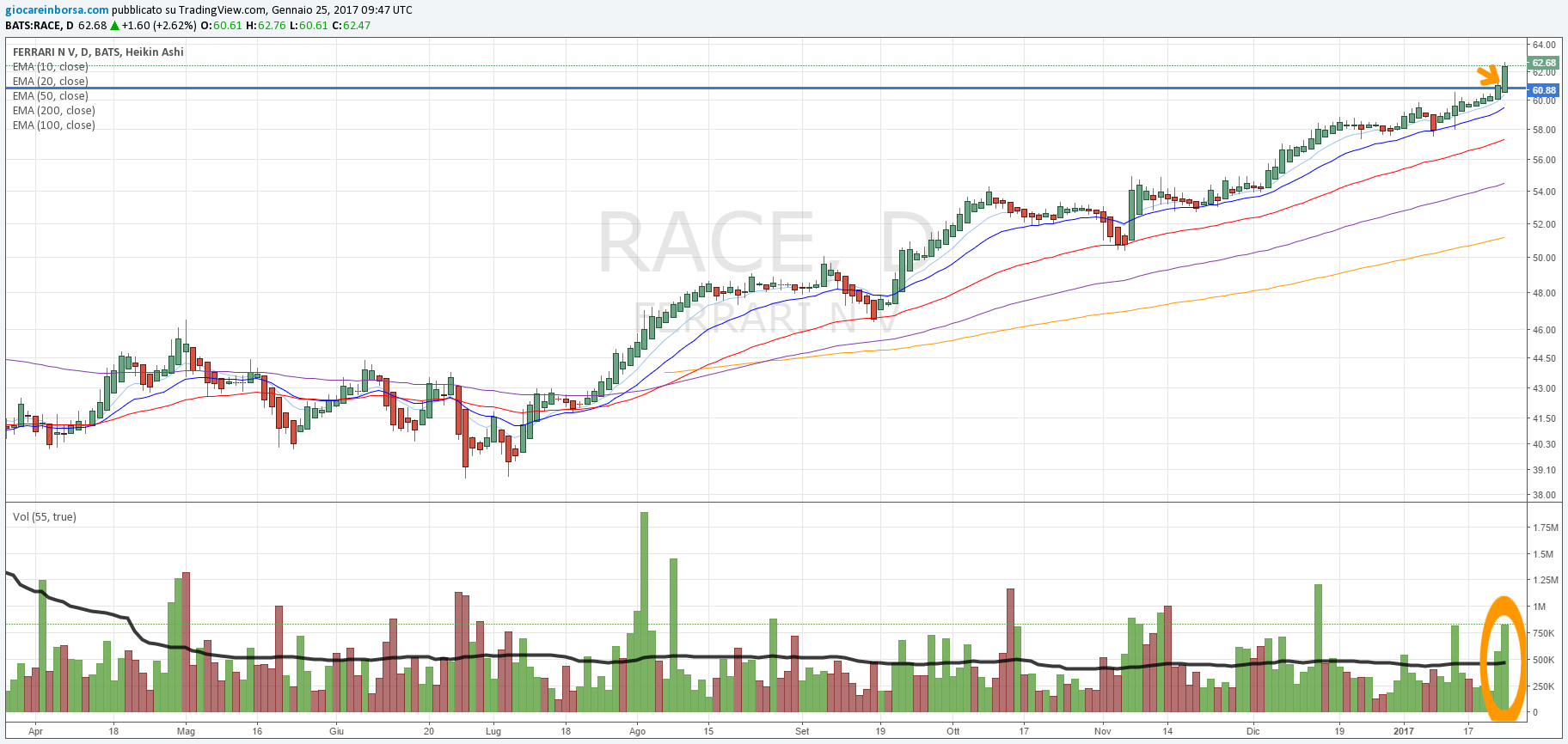The width and height of the screenshot is (1568, 744).
Task: Click the Gennaio 25, 2017 09:47 UTC timestamp
Action: tap(342, 10)
